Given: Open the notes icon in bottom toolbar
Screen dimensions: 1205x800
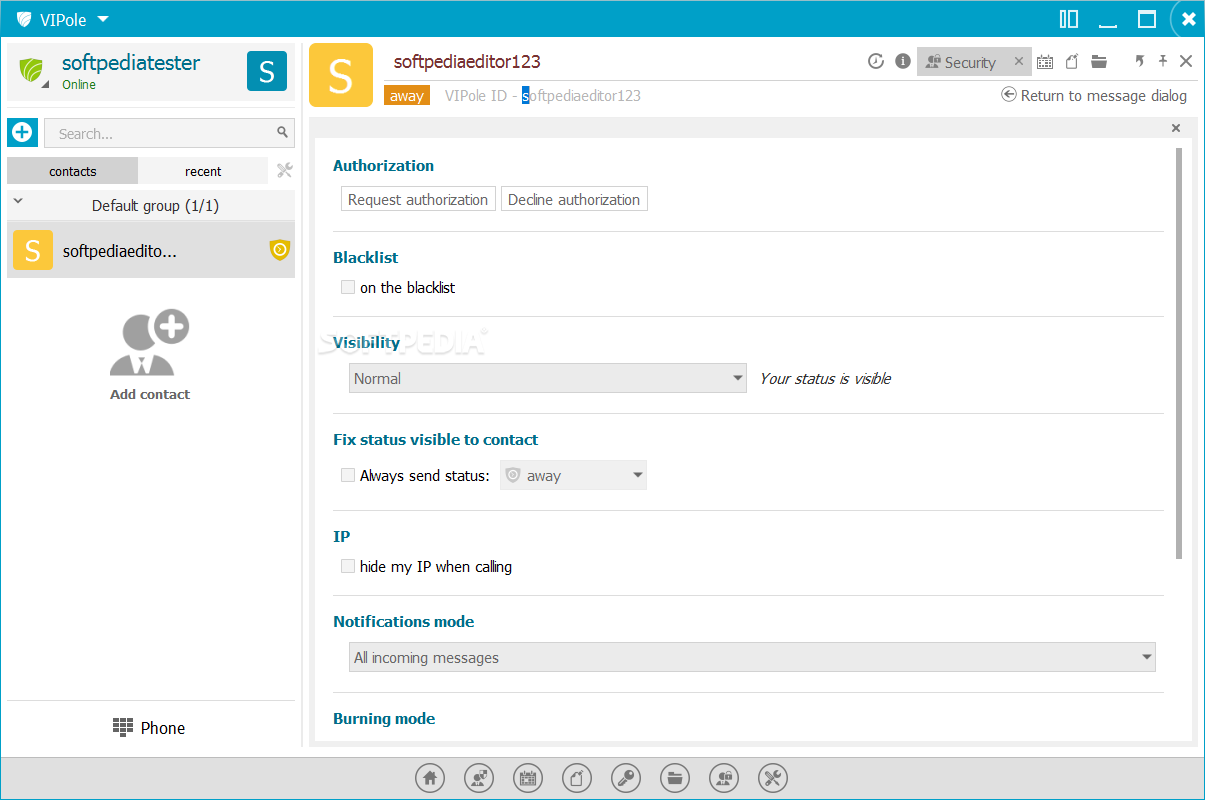Looking at the screenshot, I should pos(577,778).
